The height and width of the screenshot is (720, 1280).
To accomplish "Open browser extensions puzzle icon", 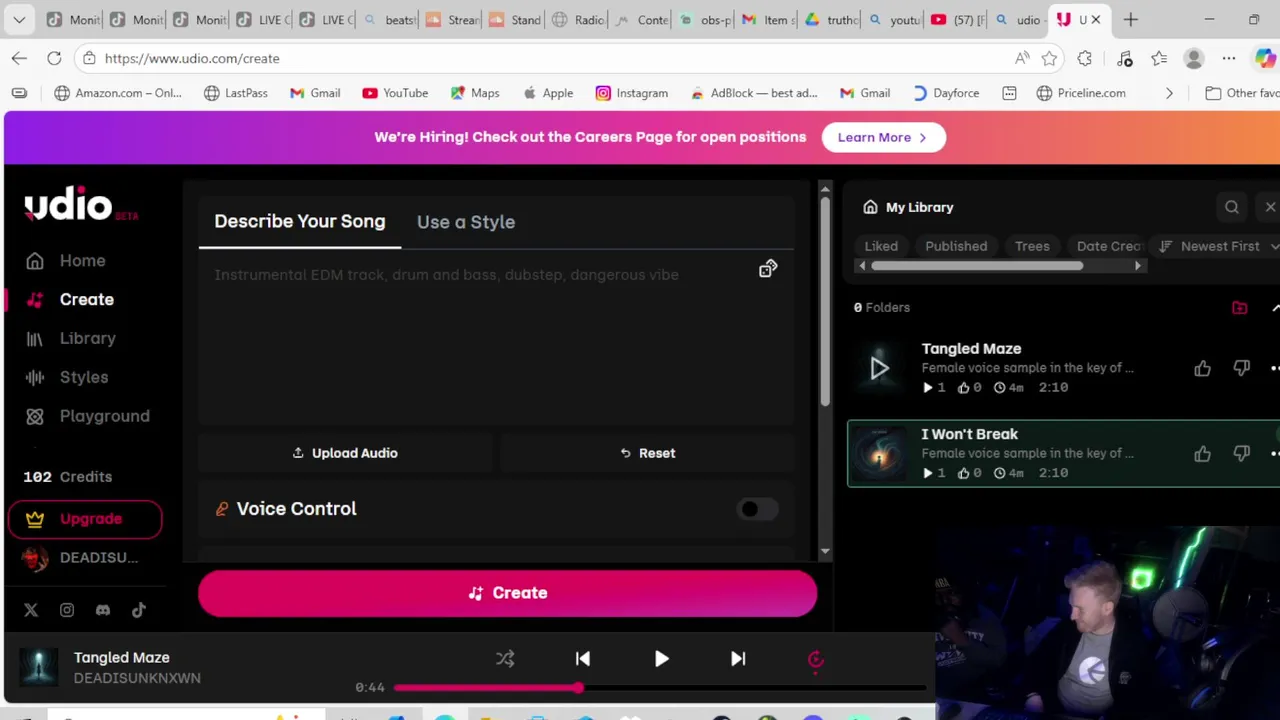I will click(x=1085, y=58).
